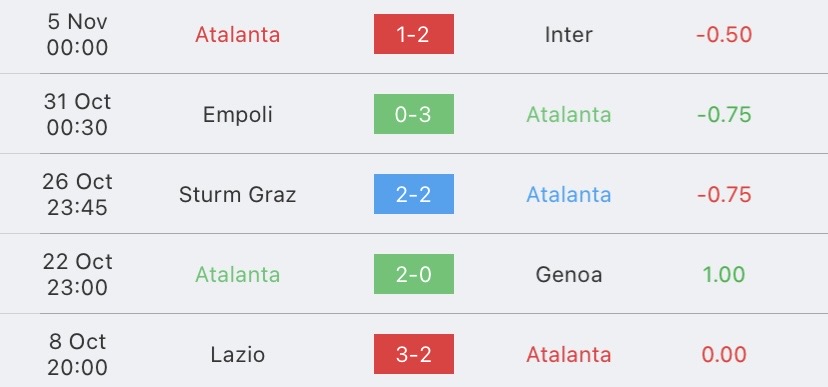
Task: Click green Atalanta name in Empoli match
Action: coord(569,115)
